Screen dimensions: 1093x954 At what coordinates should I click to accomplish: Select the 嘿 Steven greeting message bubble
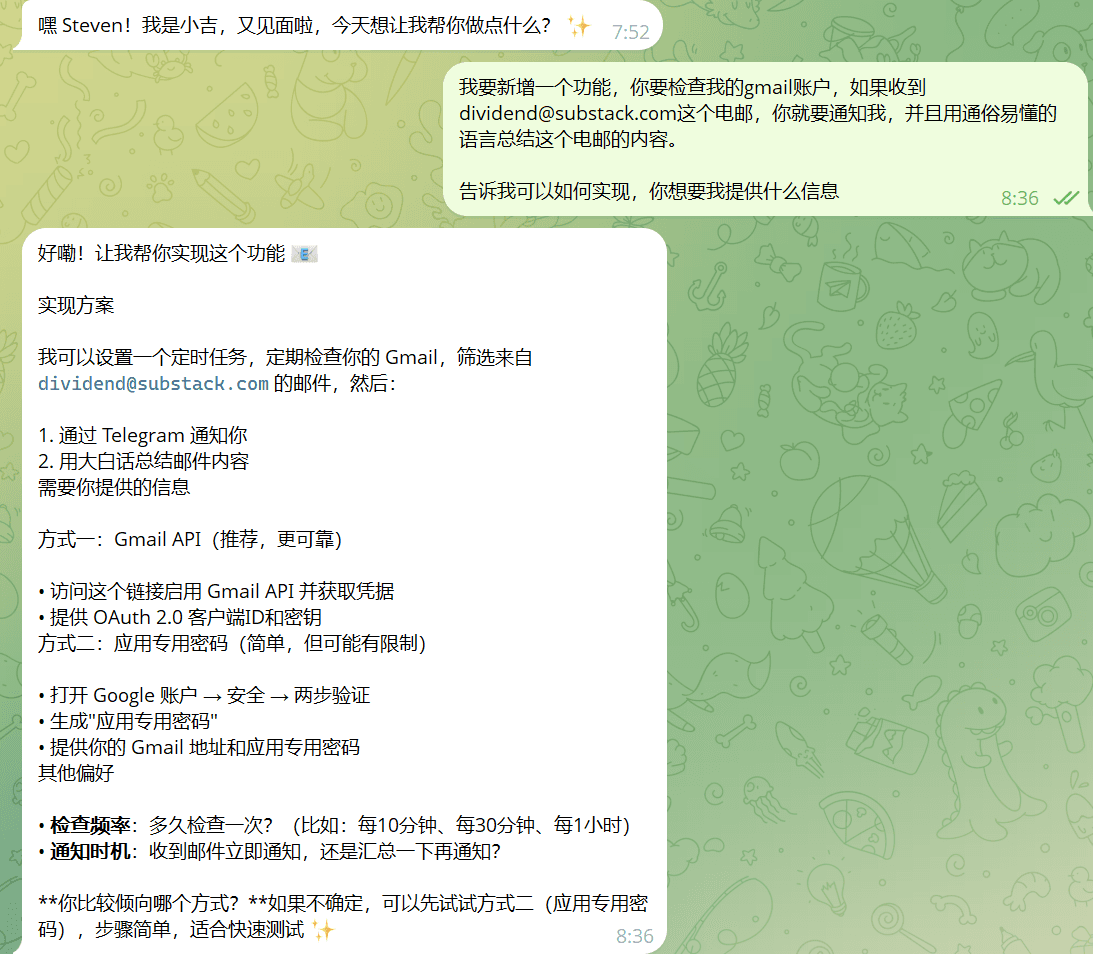[x=300, y=27]
